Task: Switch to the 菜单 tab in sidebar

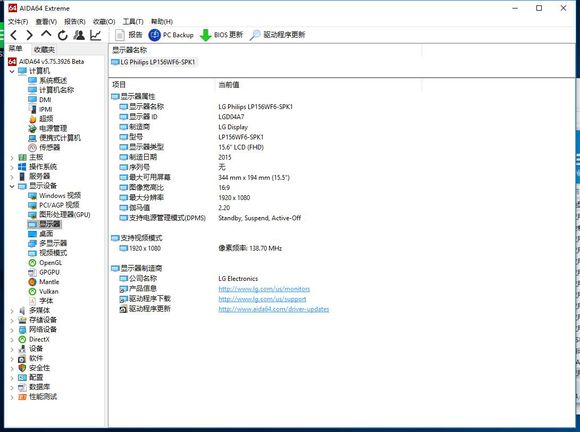Action: point(16,48)
